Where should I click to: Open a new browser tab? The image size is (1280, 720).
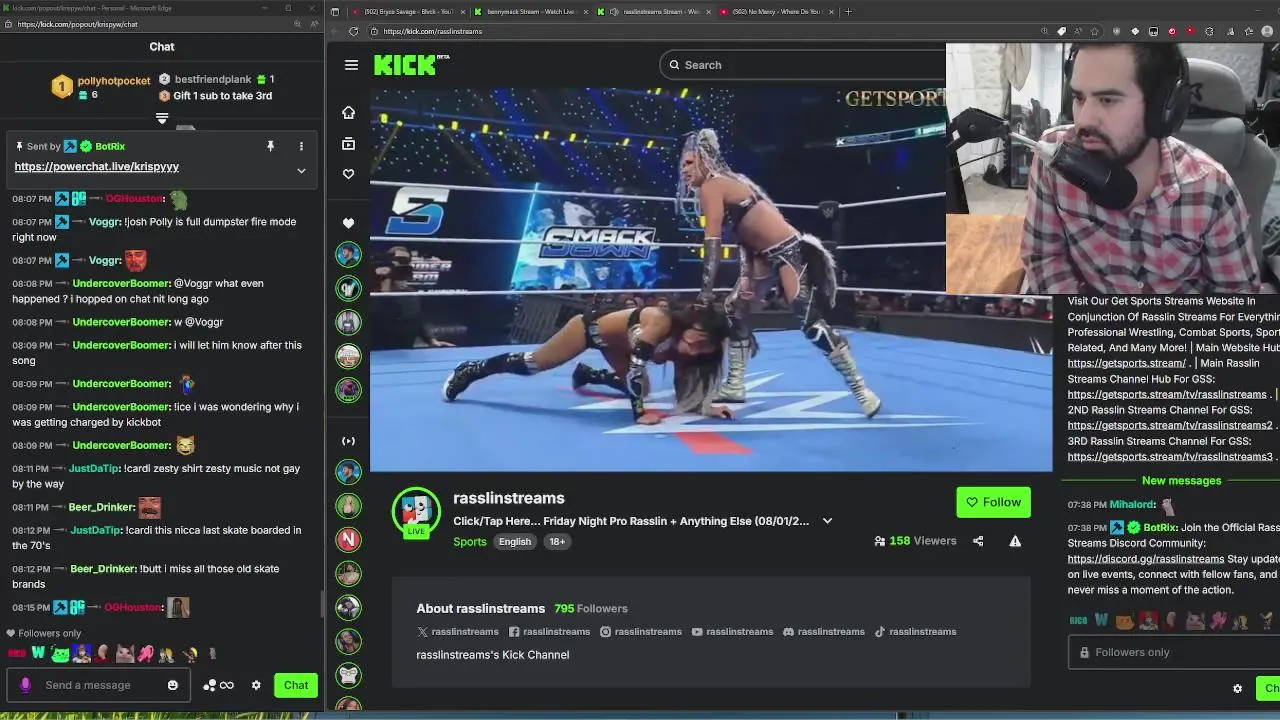click(x=848, y=12)
